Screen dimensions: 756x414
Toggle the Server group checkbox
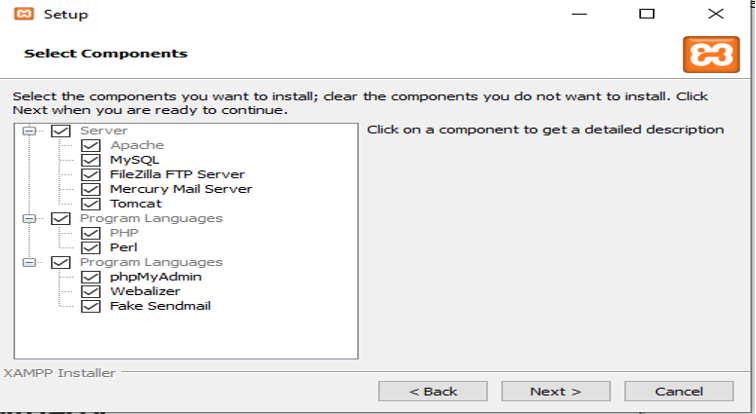61,131
